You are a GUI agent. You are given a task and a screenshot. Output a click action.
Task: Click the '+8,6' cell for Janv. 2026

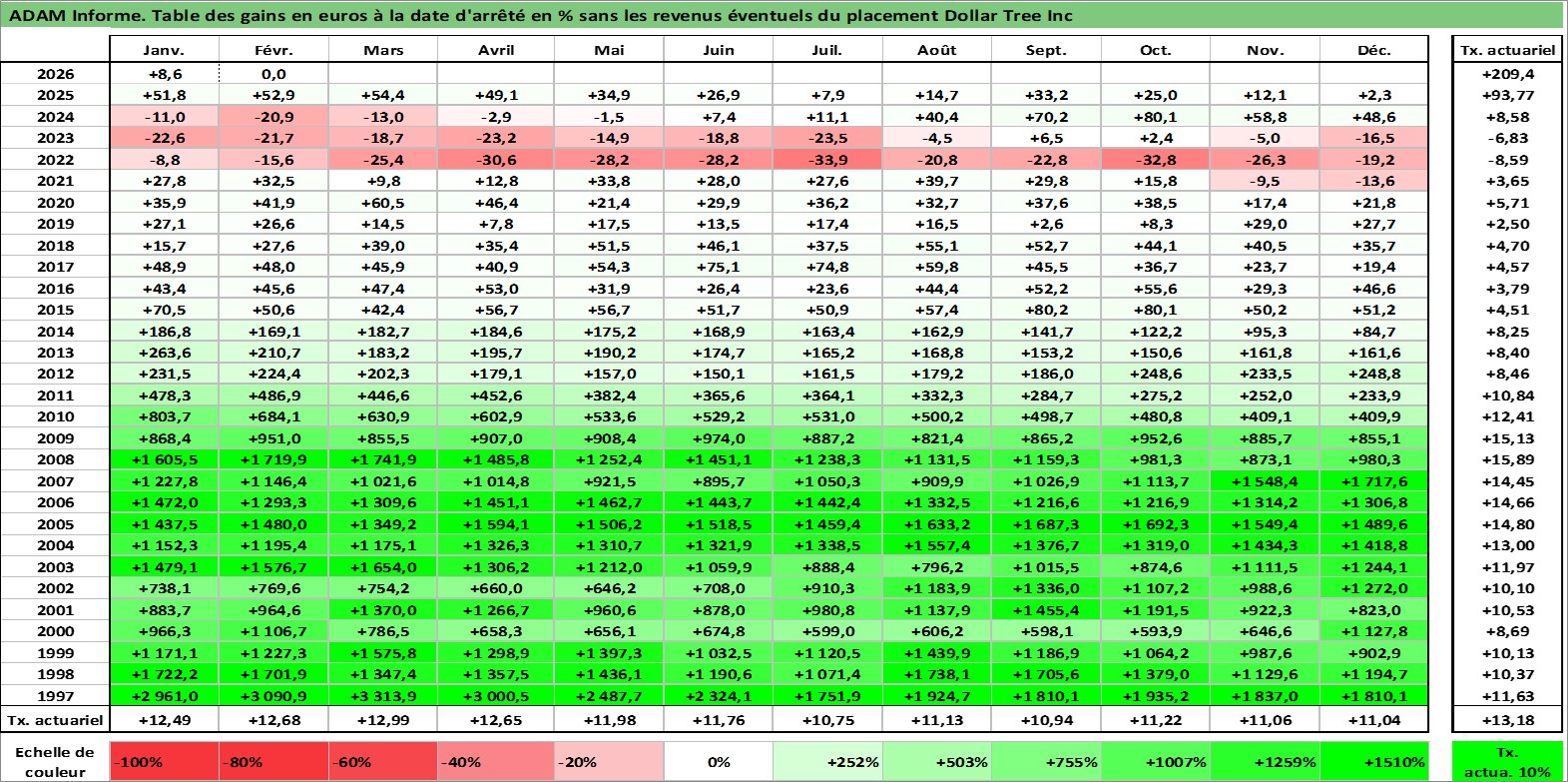tap(164, 74)
